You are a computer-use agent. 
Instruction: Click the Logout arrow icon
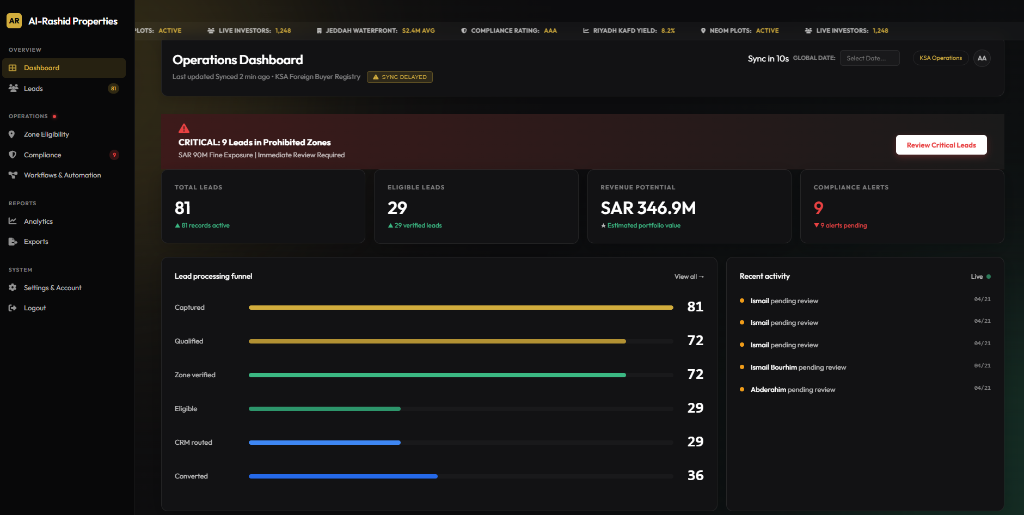click(x=12, y=308)
